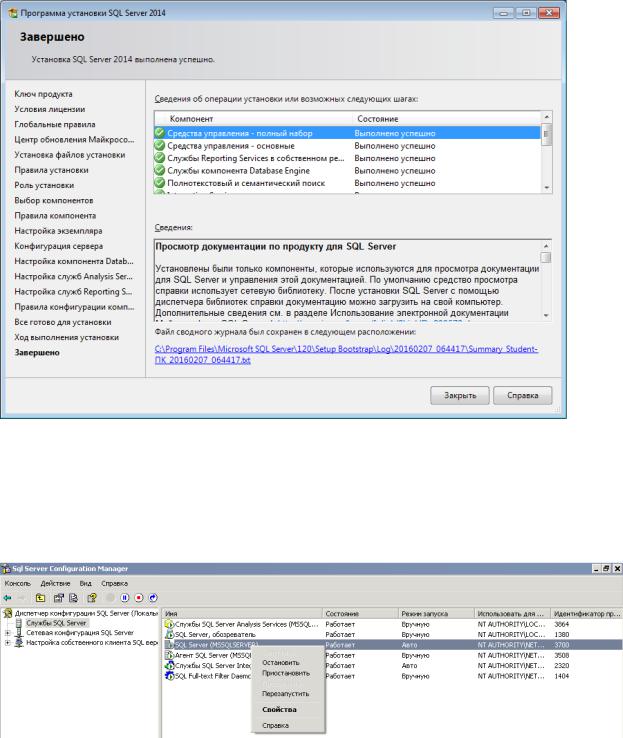Open the Консоль menu

click(x=17, y=583)
